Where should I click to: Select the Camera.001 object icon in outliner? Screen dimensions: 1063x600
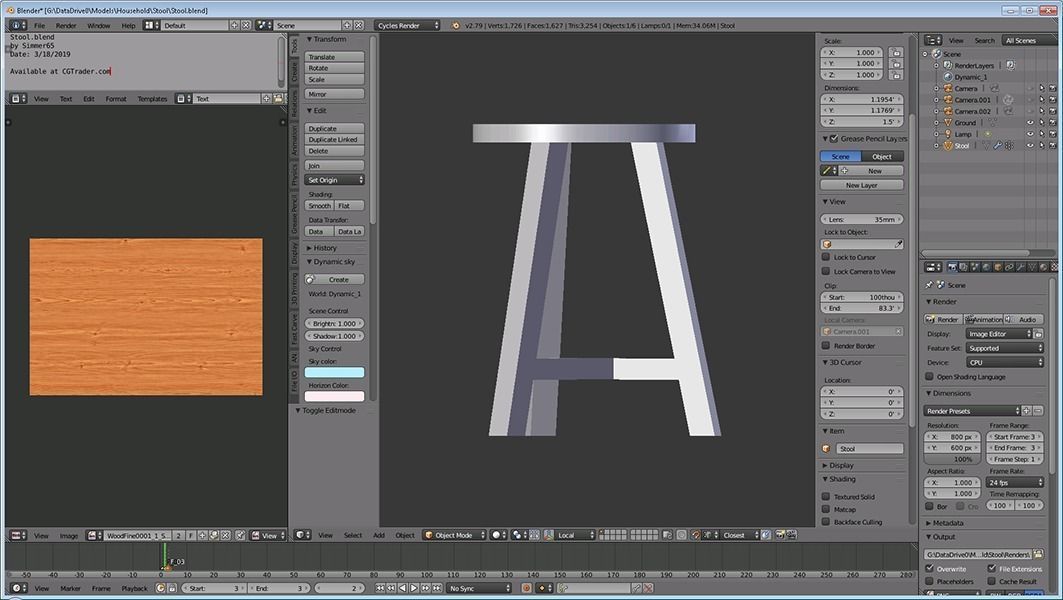pos(948,100)
